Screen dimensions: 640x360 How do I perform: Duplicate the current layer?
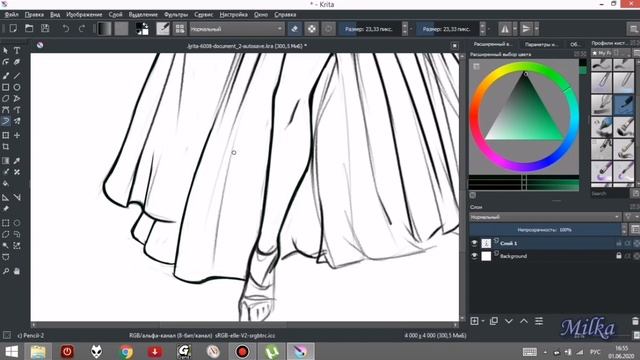point(494,321)
